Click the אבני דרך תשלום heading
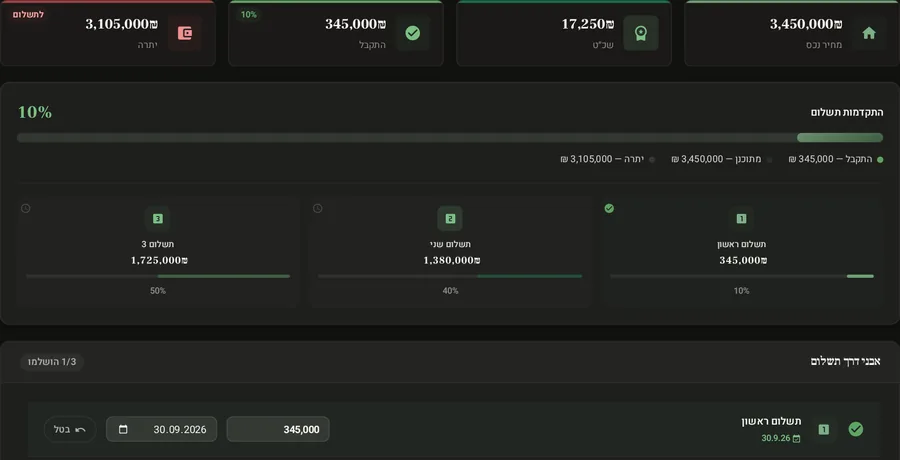Image resolution: width=900 pixels, height=460 pixels. (845, 361)
